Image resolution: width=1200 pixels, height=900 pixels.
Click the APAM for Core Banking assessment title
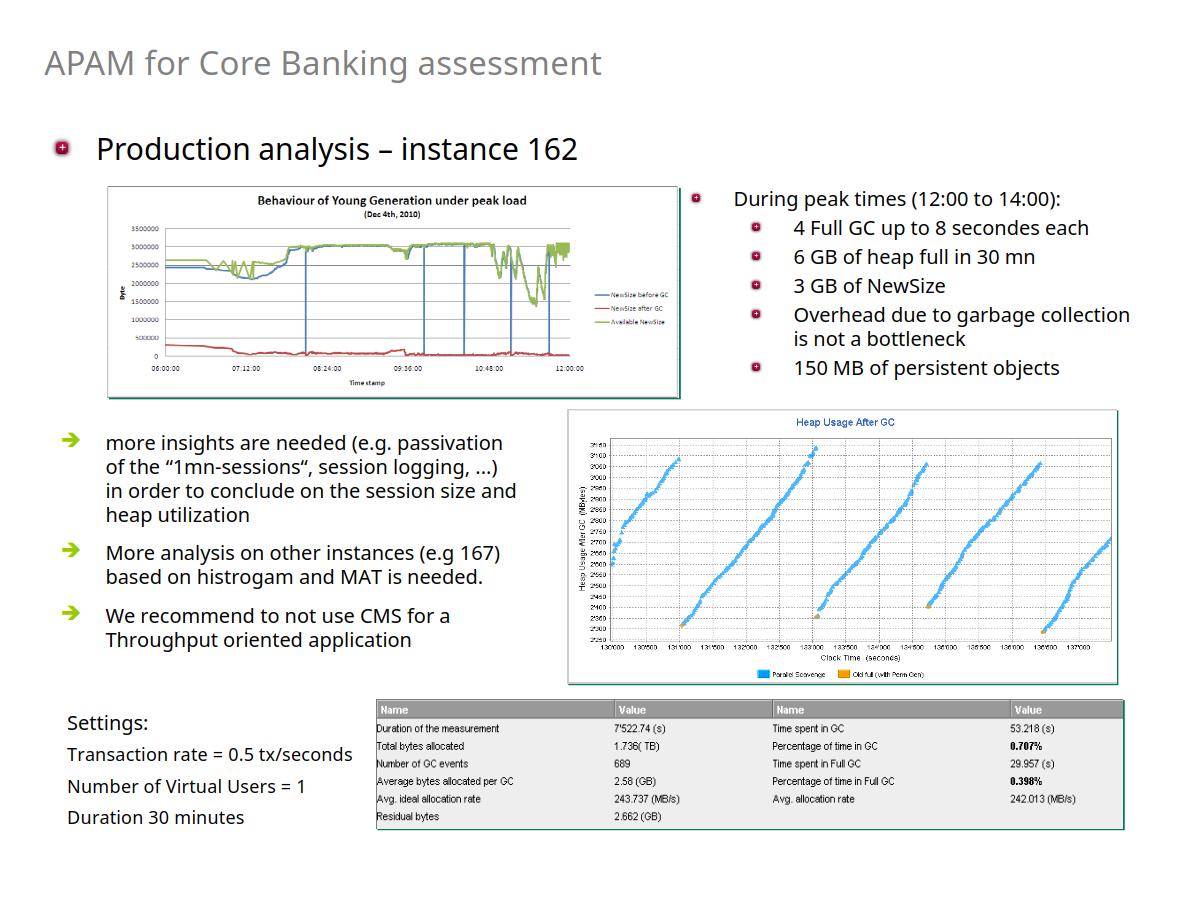pos(323,63)
